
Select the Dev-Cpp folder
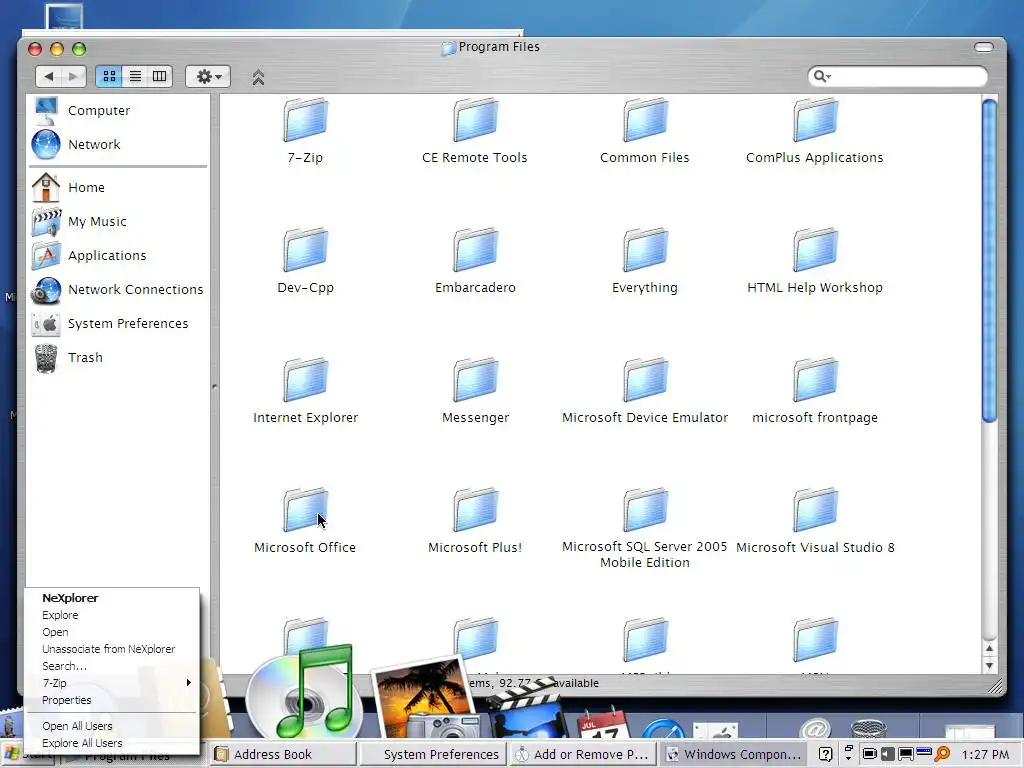point(305,250)
